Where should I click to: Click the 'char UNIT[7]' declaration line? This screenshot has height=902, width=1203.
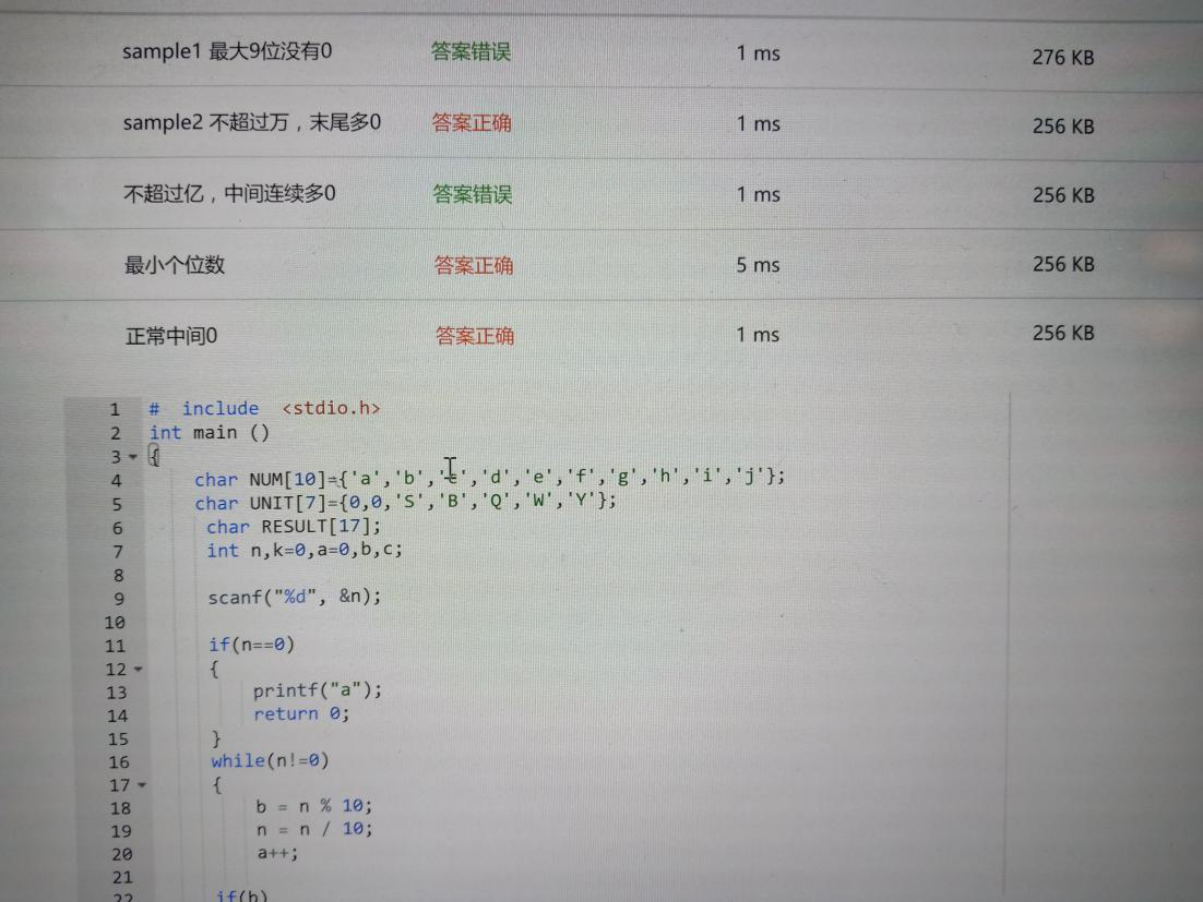point(406,502)
